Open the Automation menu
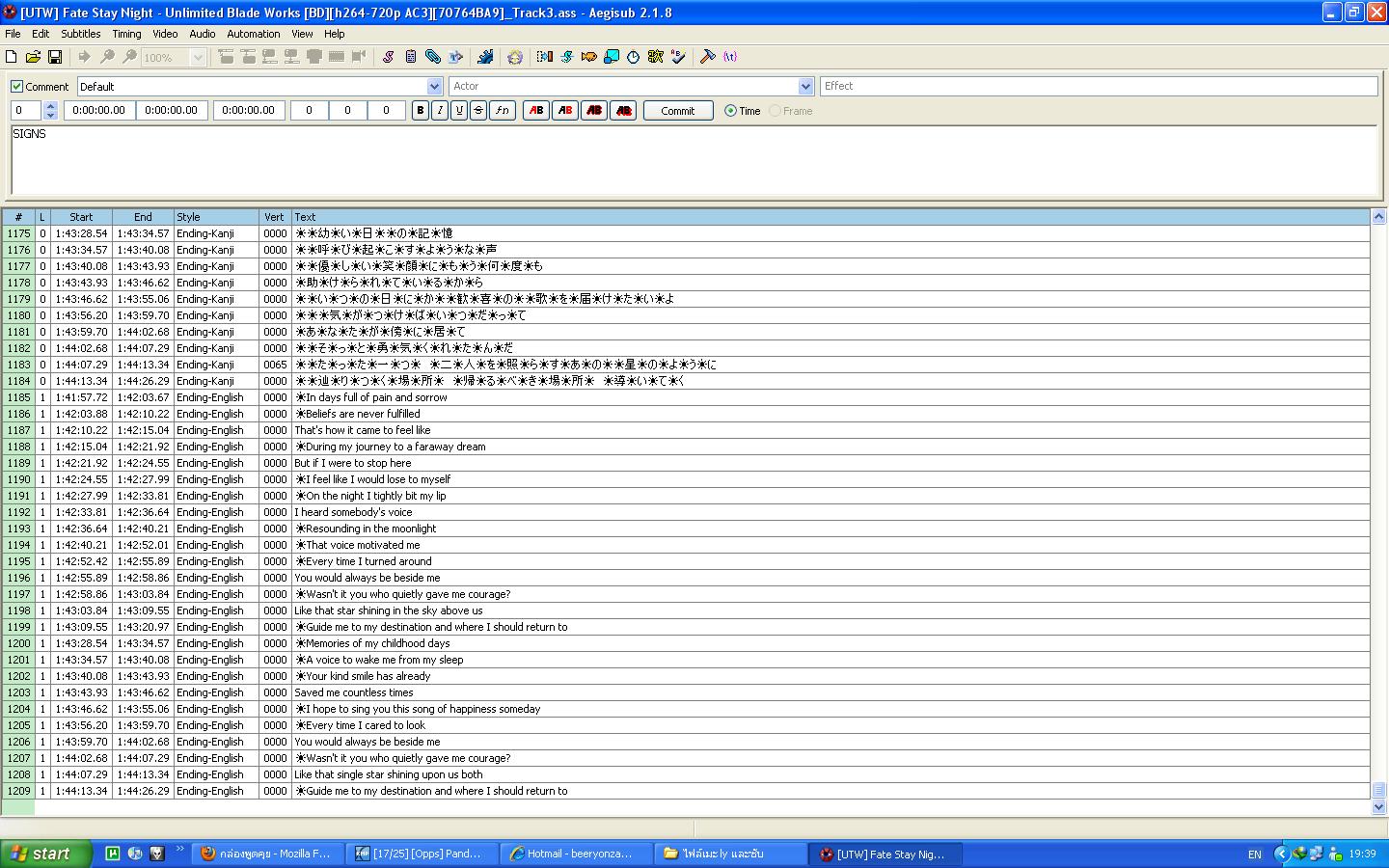The width and height of the screenshot is (1389, 868). pos(254,34)
